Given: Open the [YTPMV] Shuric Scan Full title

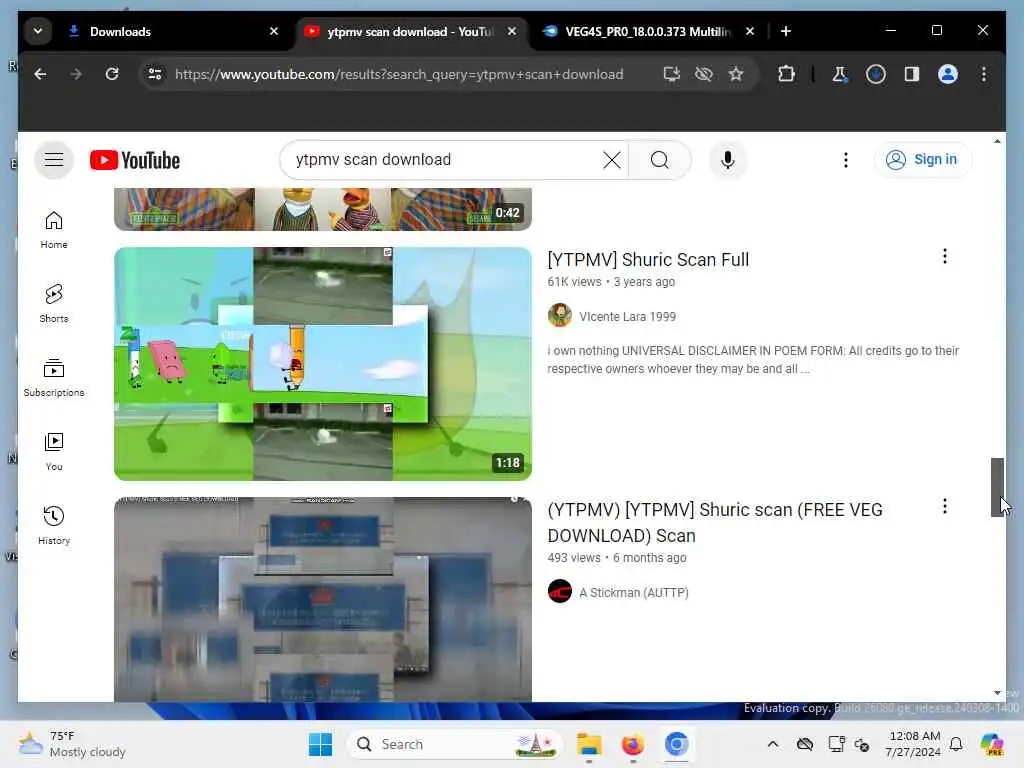Looking at the screenshot, I should 648,260.
